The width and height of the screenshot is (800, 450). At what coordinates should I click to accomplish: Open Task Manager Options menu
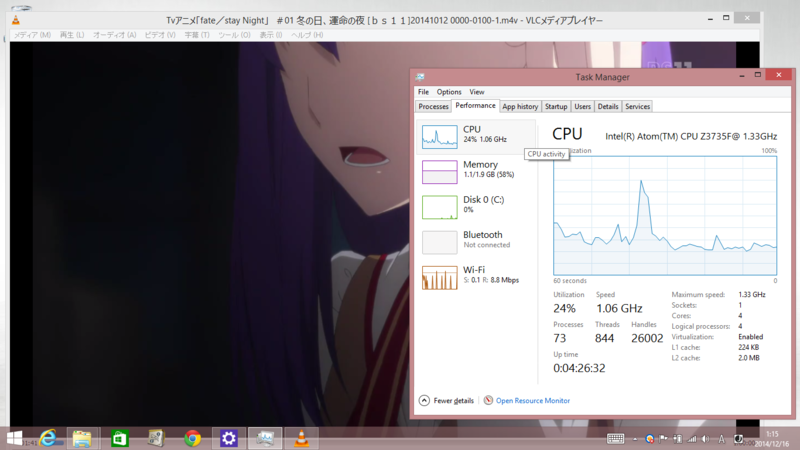click(448, 92)
